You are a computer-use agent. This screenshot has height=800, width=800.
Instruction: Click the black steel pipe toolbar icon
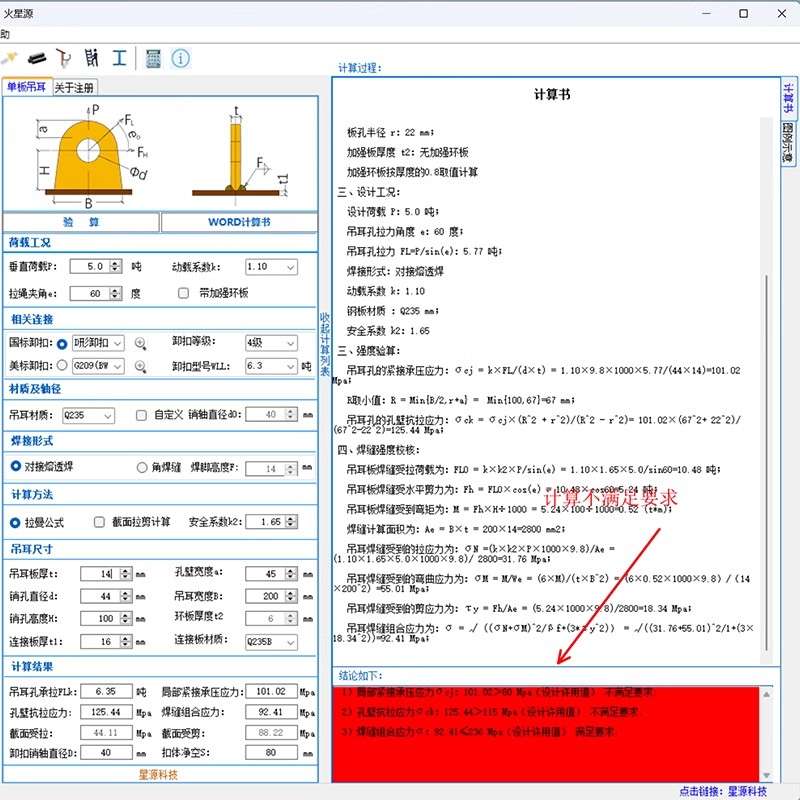(37, 59)
